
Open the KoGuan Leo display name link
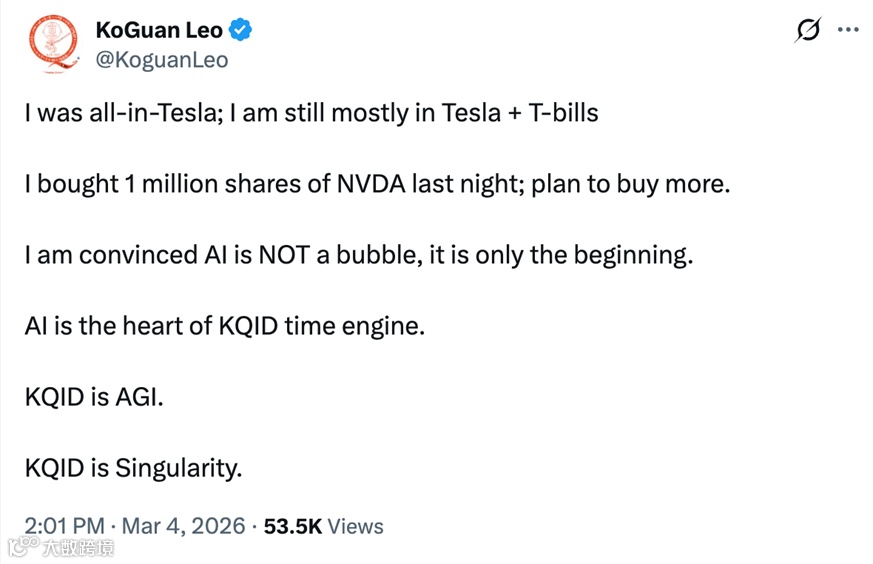[x=159, y=31]
